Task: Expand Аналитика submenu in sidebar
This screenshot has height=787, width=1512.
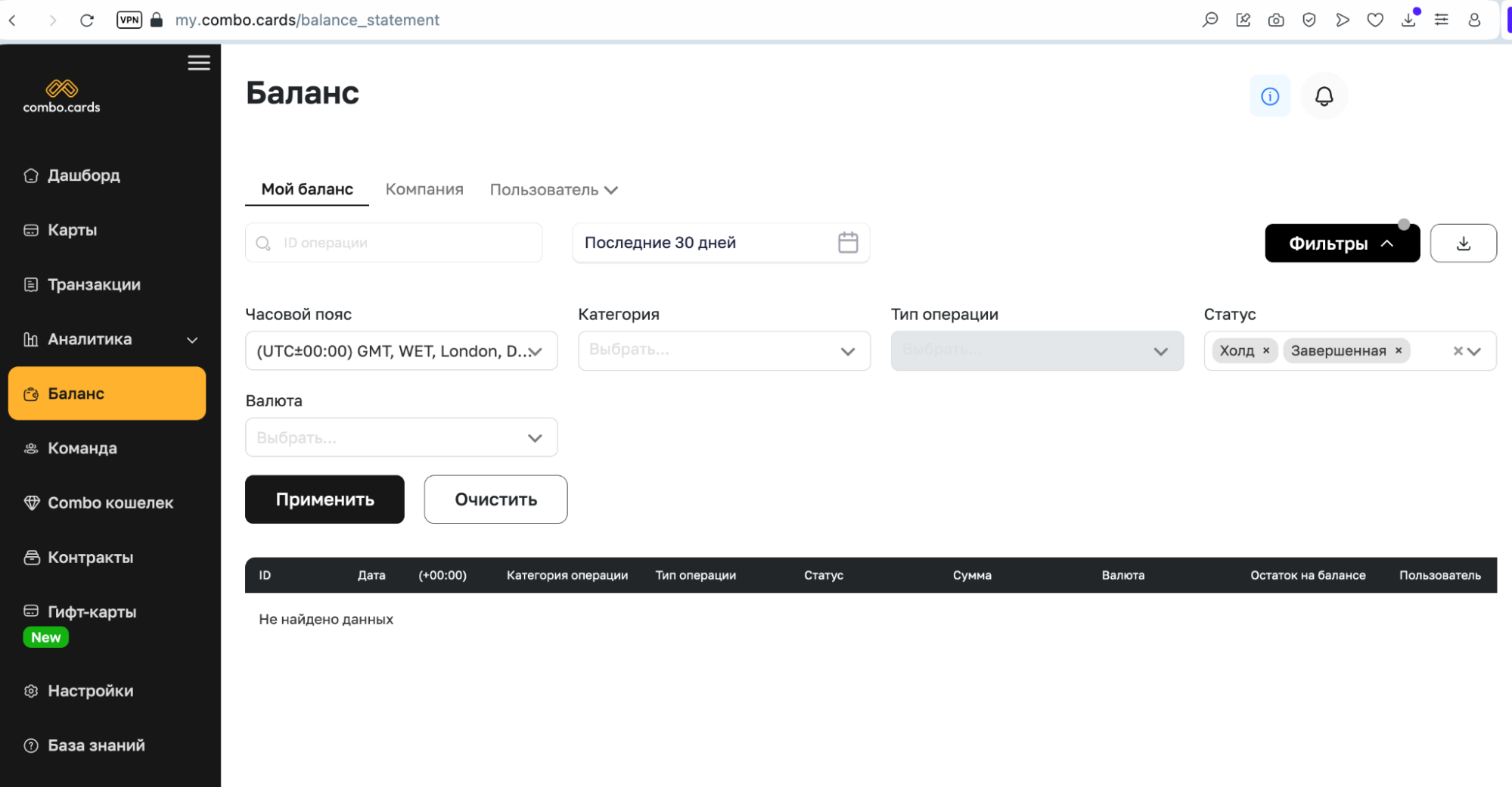Action: (x=192, y=340)
